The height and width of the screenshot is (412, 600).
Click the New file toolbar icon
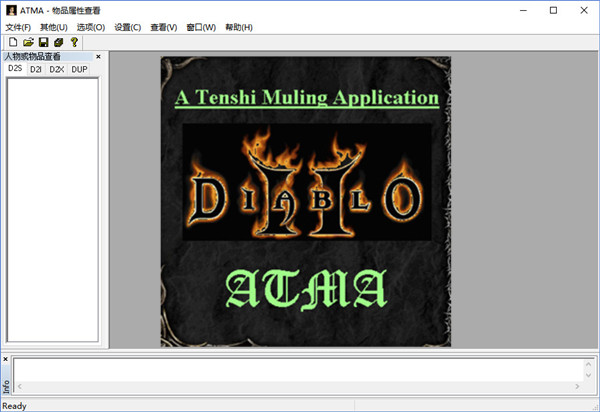tap(13, 42)
